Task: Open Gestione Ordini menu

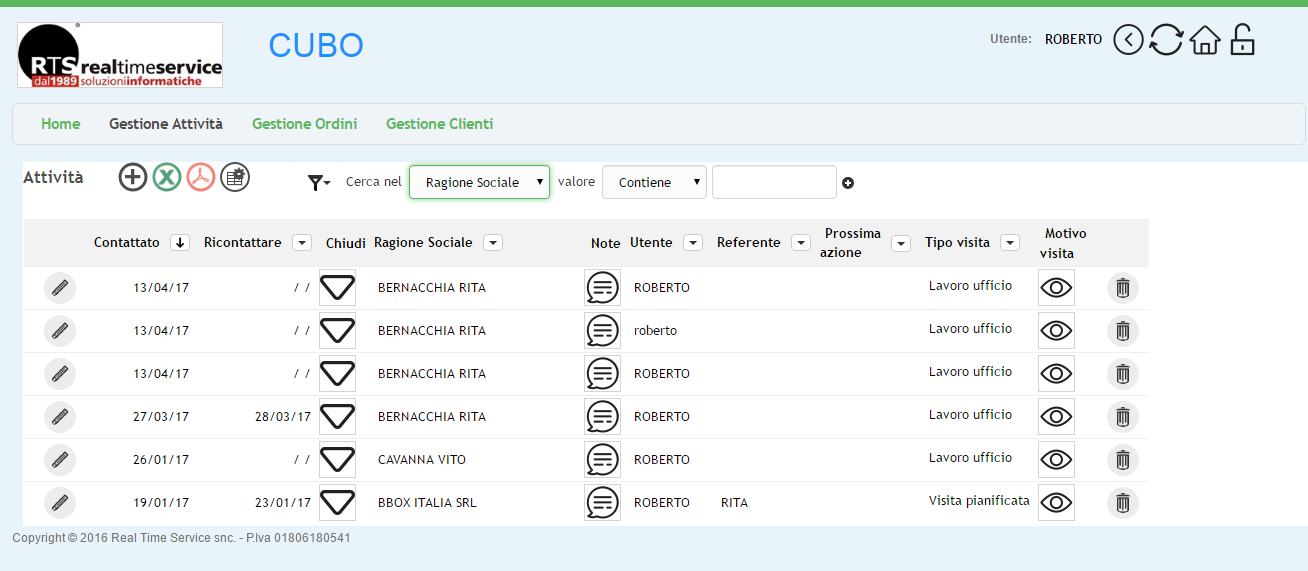Action: 305,124
